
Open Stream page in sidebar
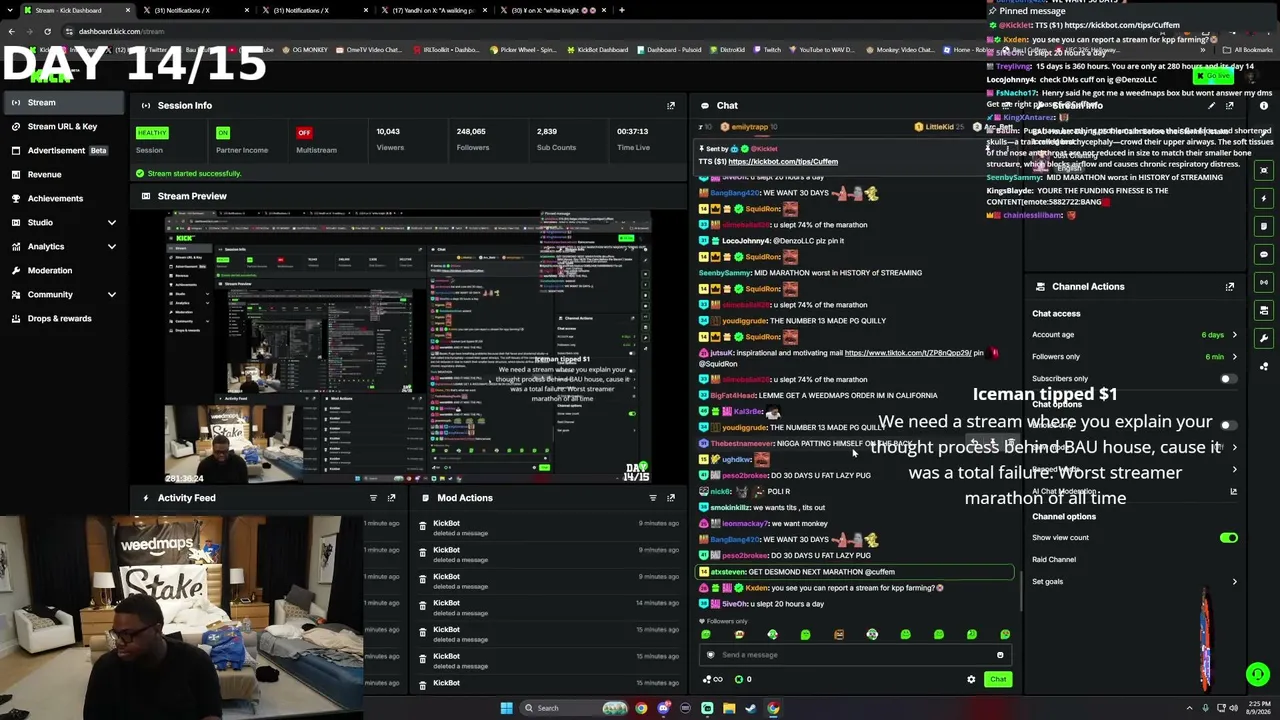point(62,102)
